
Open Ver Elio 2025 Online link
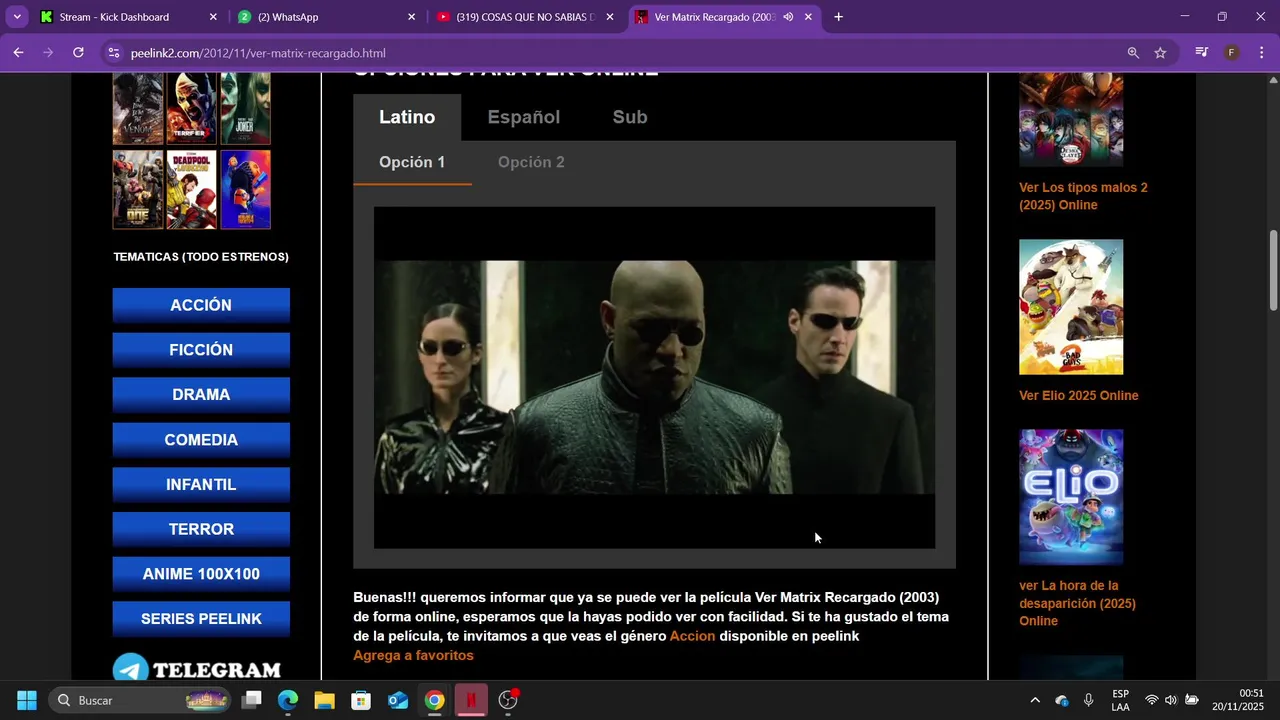tap(1078, 395)
